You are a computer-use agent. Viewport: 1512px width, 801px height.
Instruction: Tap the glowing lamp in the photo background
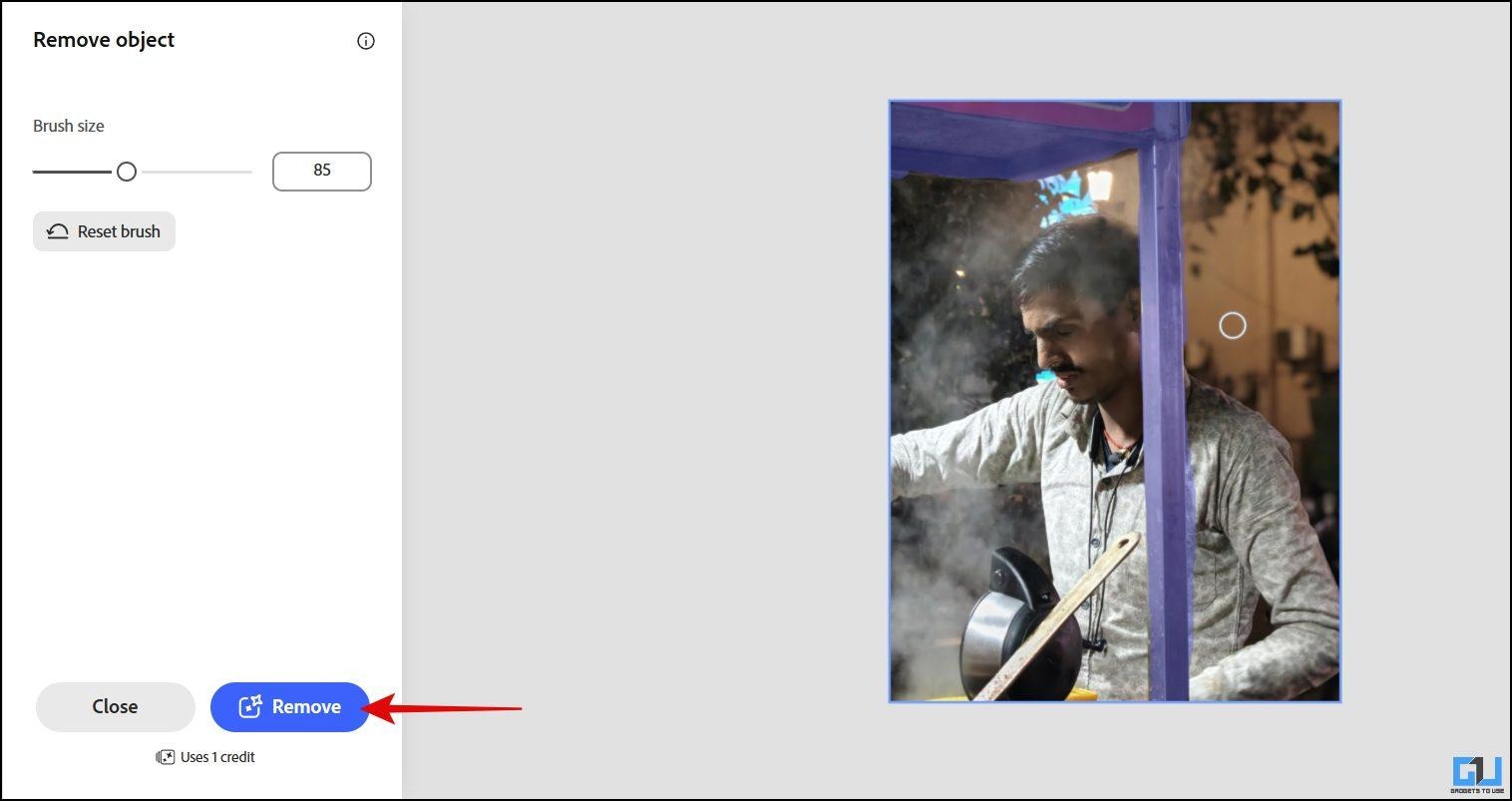point(1100,185)
